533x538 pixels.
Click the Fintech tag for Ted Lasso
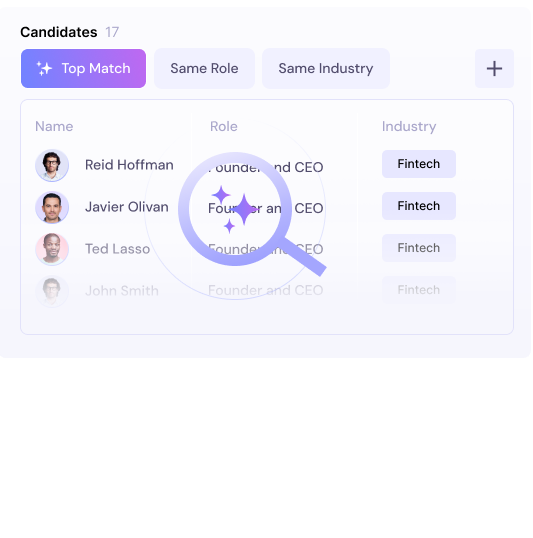click(419, 248)
